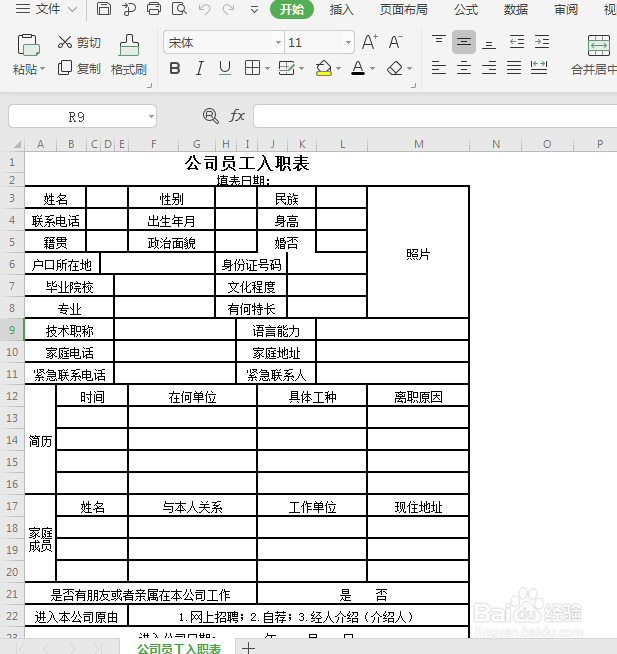617x654 pixels.
Task: Justify text alignment icon
Action: (x=514, y=68)
